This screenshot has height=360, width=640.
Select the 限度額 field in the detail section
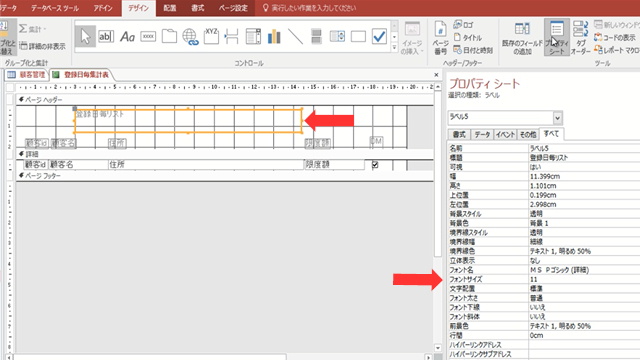[x=334, y=164]
